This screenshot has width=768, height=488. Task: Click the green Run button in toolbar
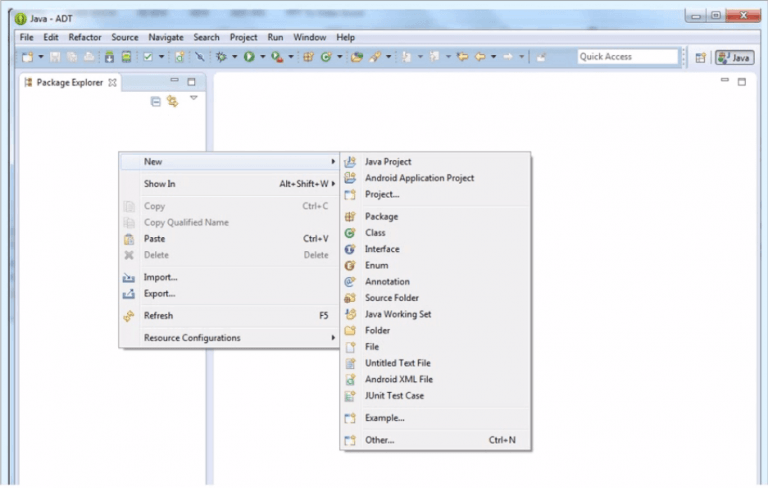coord(248,57)
